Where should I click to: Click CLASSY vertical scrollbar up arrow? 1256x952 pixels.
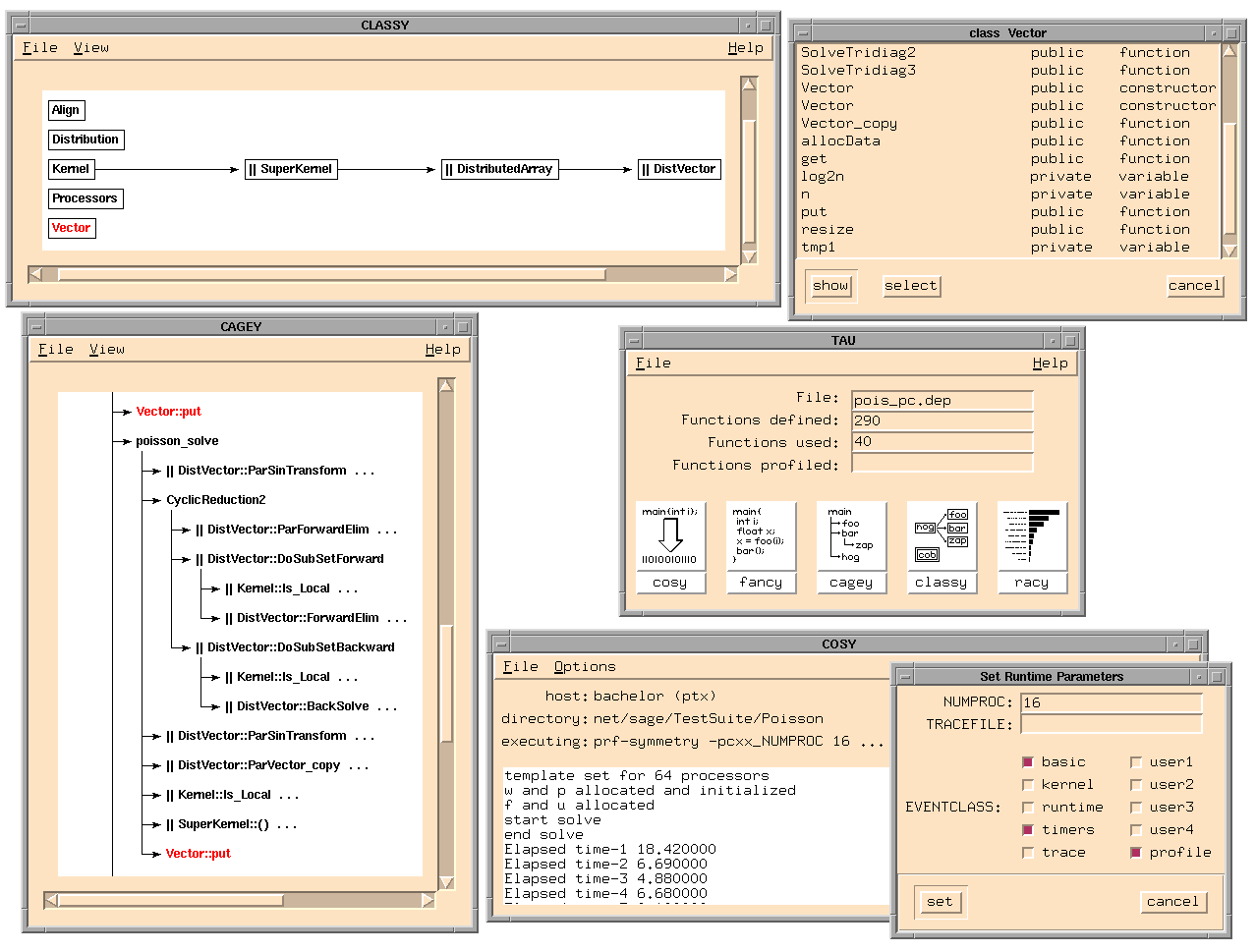749,84
